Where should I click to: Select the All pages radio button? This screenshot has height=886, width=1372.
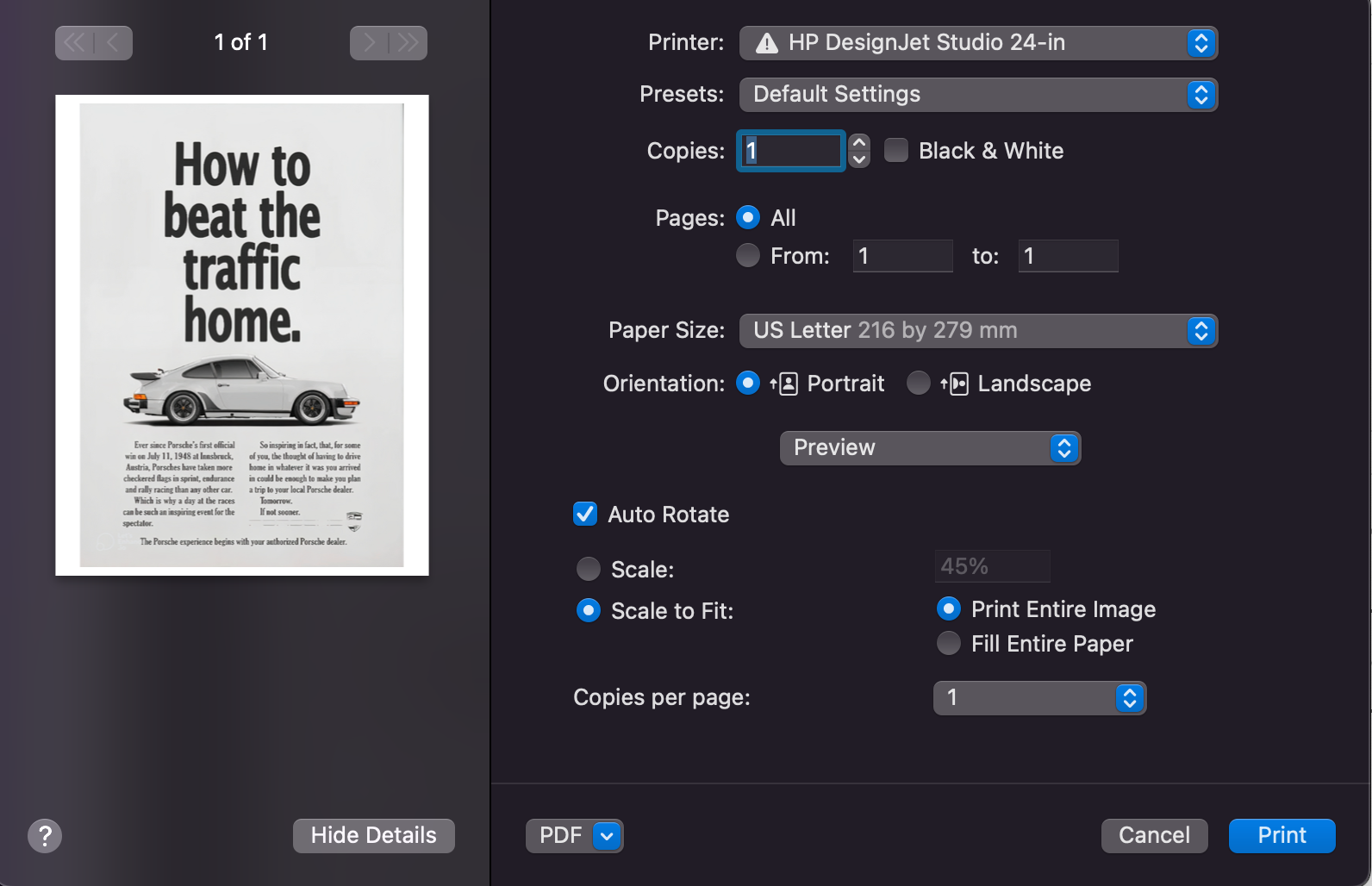[748, 217]
